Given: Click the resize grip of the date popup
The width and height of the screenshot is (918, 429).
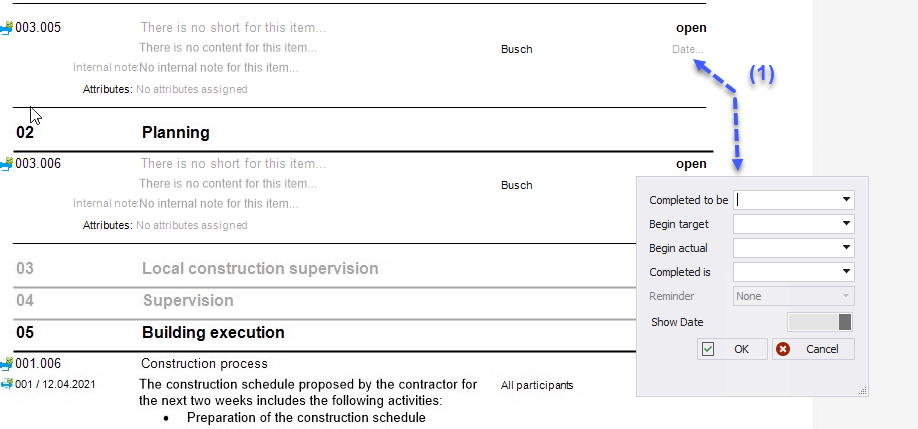Looking at the screenshot, I should 862,391.
